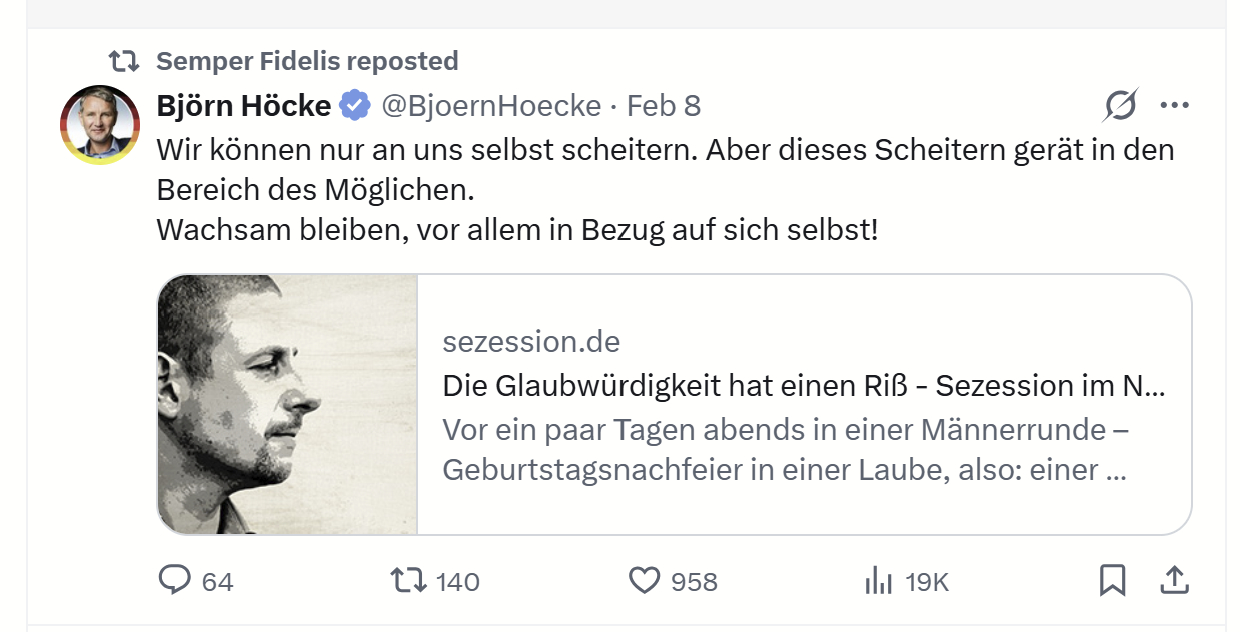The width and height of the screenshot is (1240, 632).
Task: Click the small repost icon beside Semper Fidelis
Action: pyautogui.click(x=124, y=62)
